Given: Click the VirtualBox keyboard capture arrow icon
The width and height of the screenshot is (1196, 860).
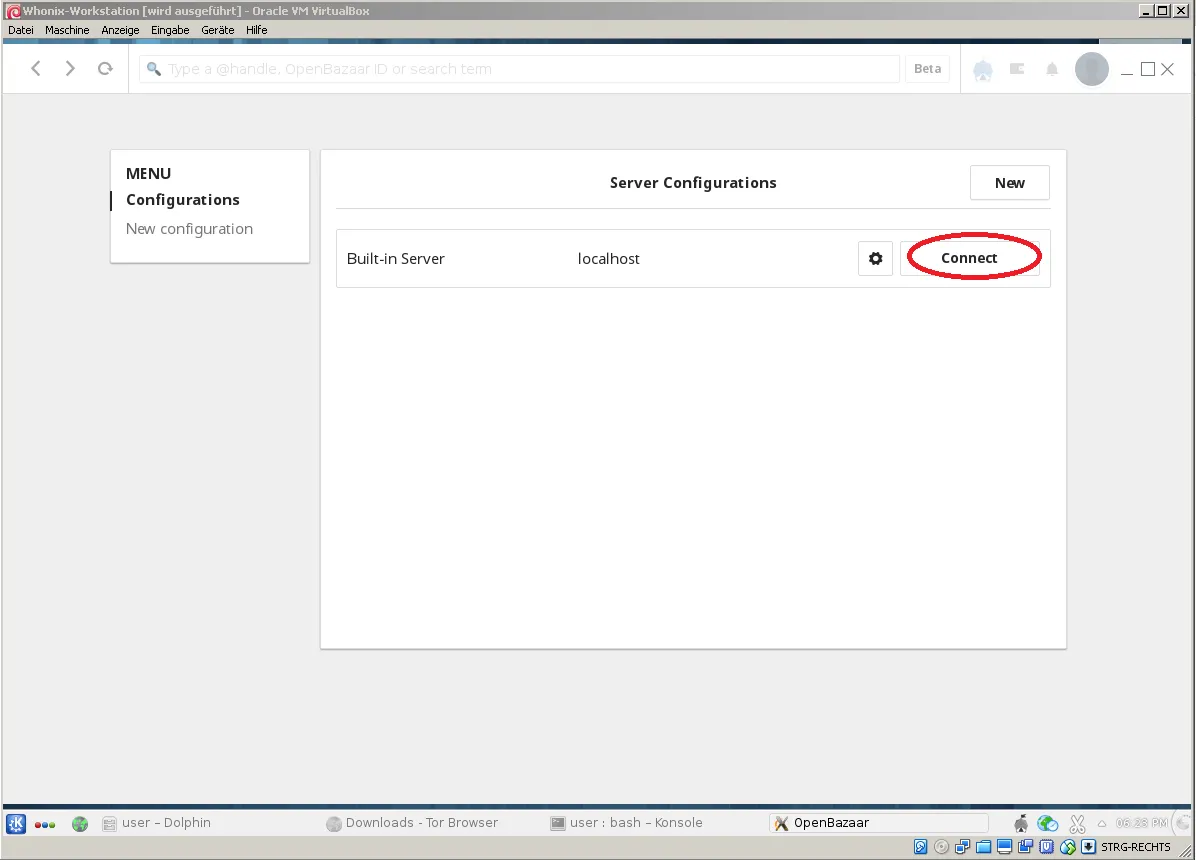Looking at the screenshot, I should tap(1088, 846).
